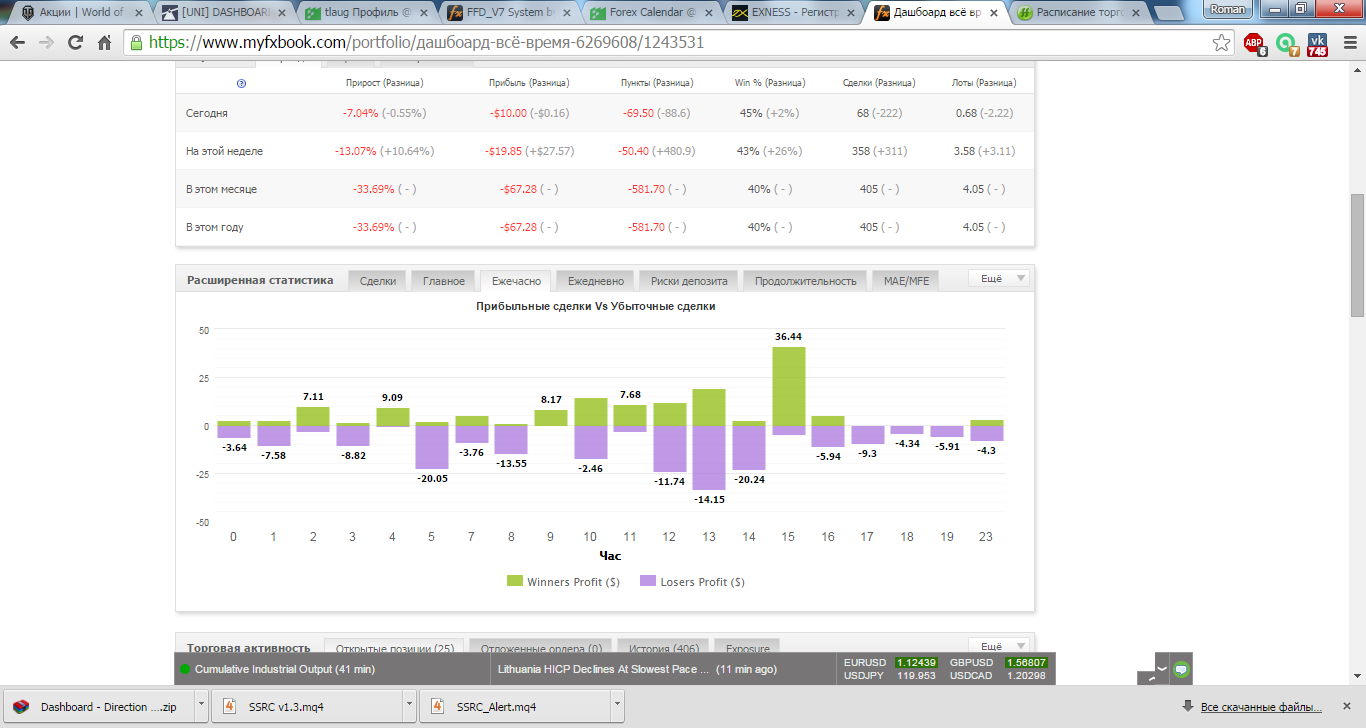This screenshot has height=728, width=1366.
Task: Click the Cumulative Industrial Output news item
Action: pyautogui.click(x=285, y=669)
